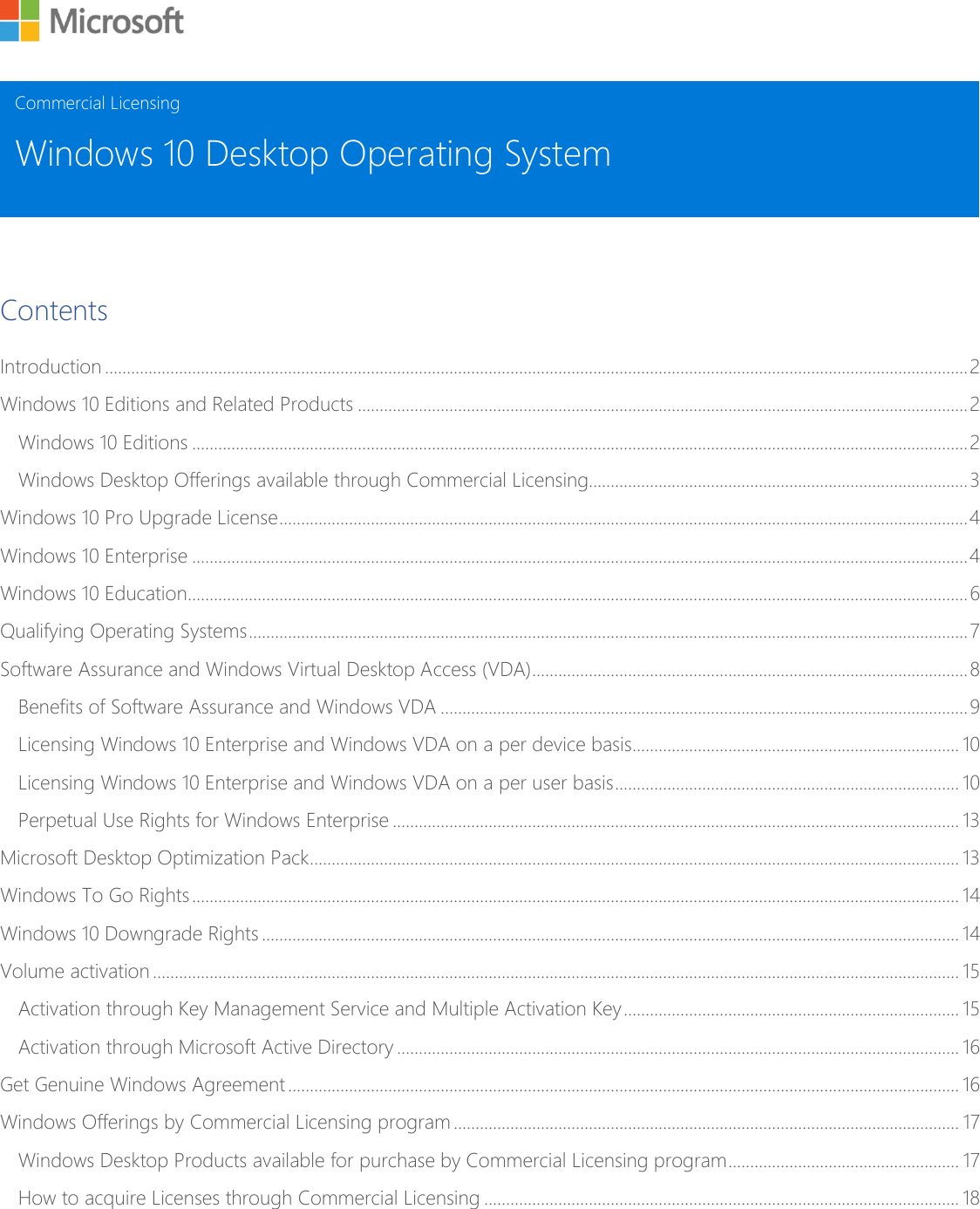Select the Commercial Licensing label
980x1209 pixels.
coord(98,102)
